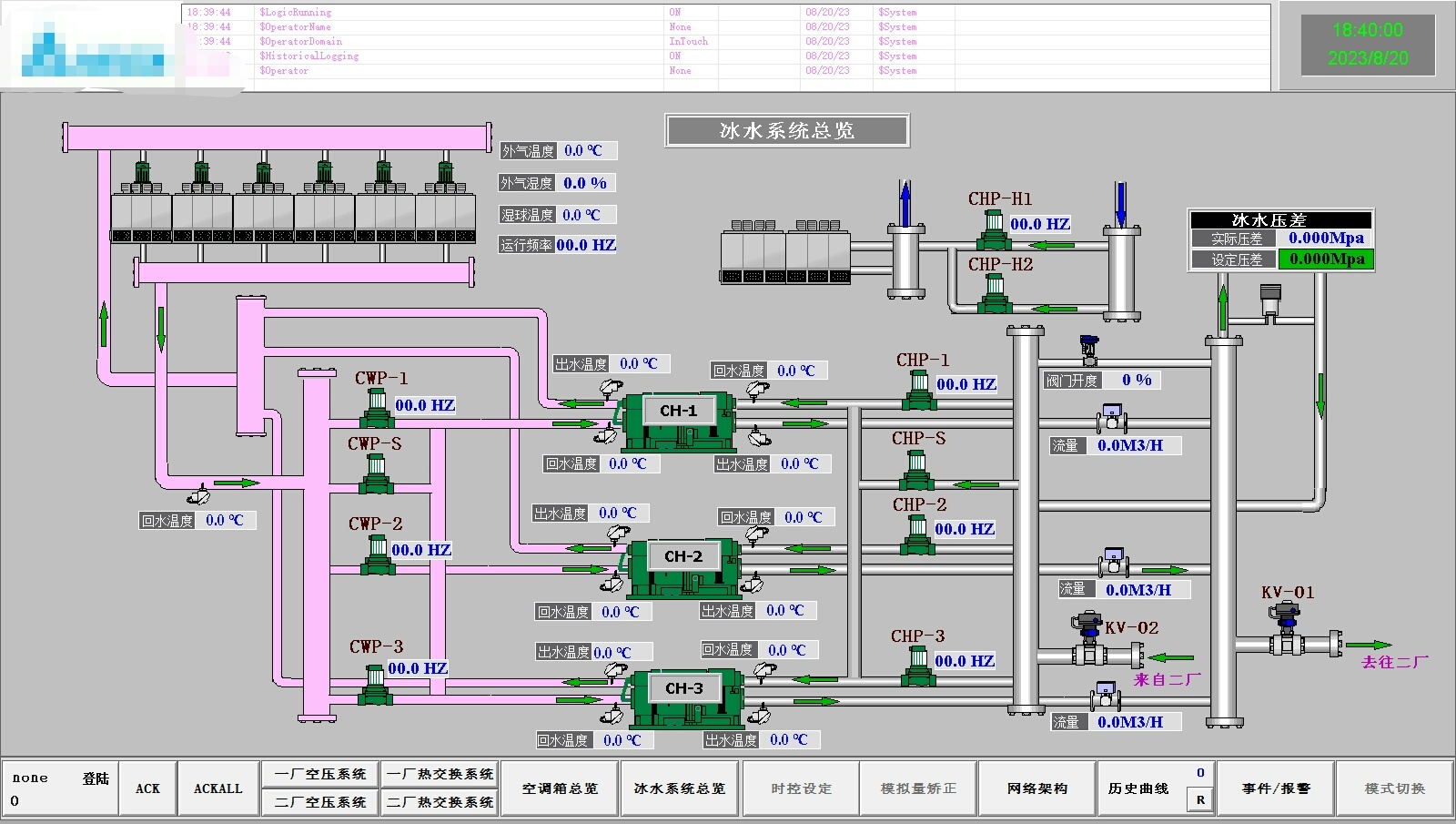Viewport: 1456px width, 824px height.
Task: Open the KV-01 valve icon
Action: [x=1287, y=629]
